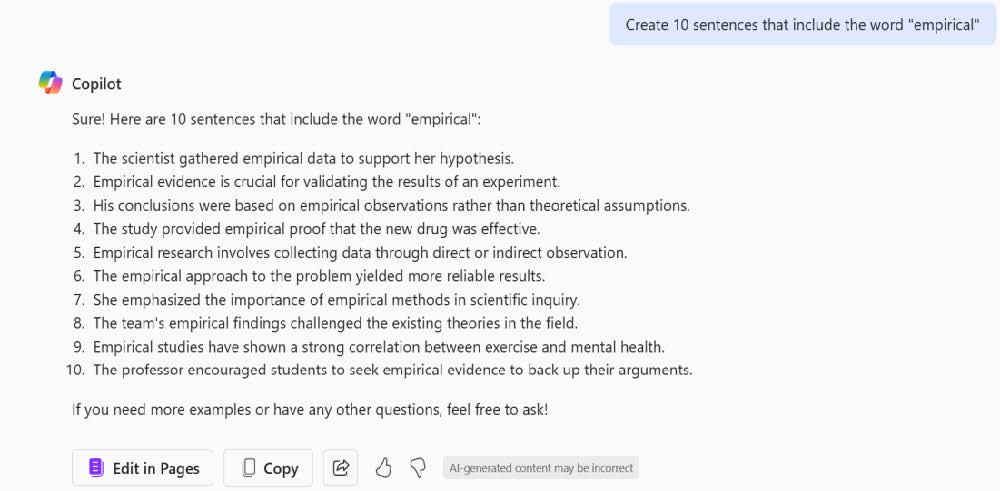Click sentence 5 about direct or indirect observation
1000x491 pixels.
(x=360, y=253)
